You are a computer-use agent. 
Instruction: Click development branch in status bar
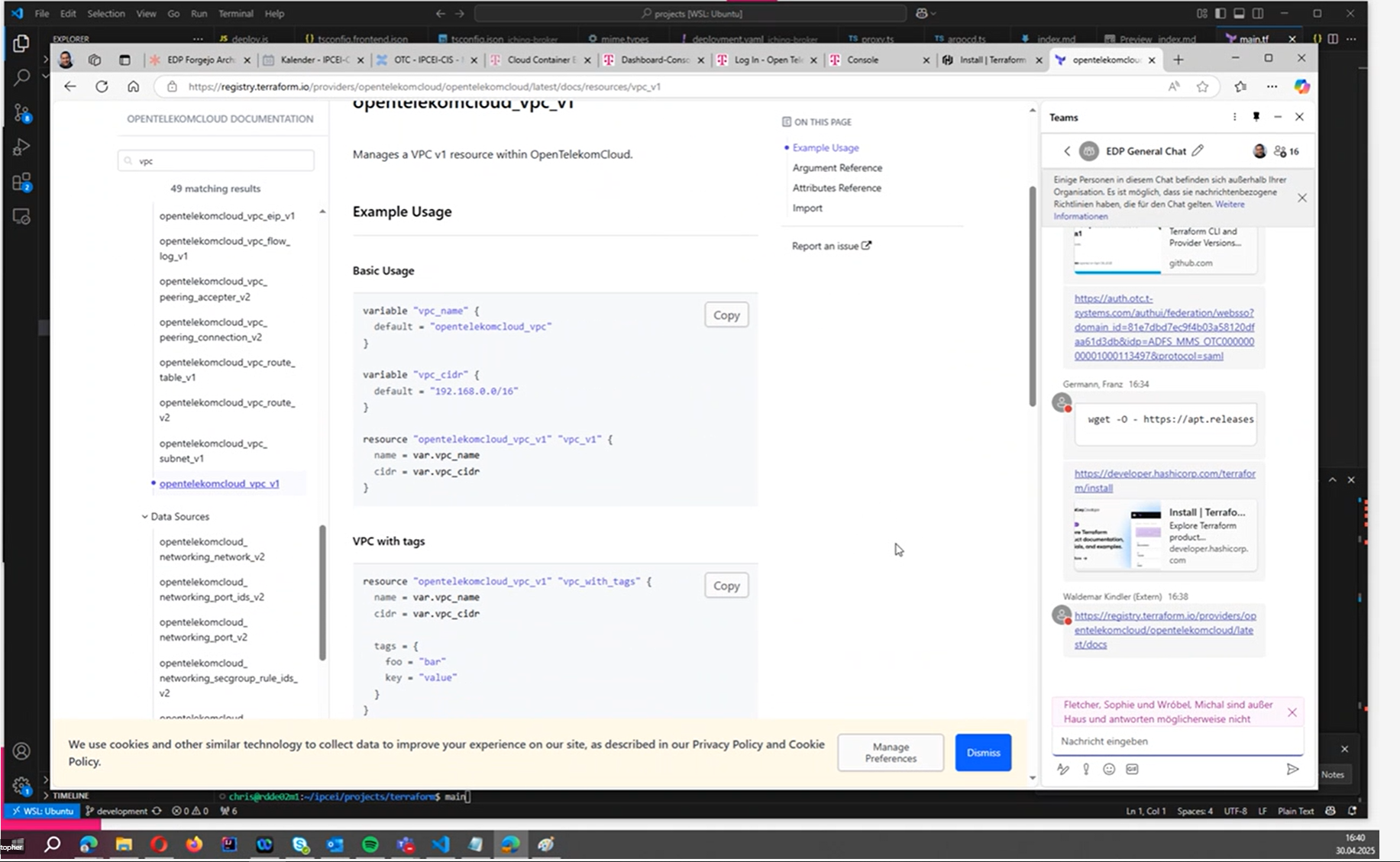(x=116, y=811)
